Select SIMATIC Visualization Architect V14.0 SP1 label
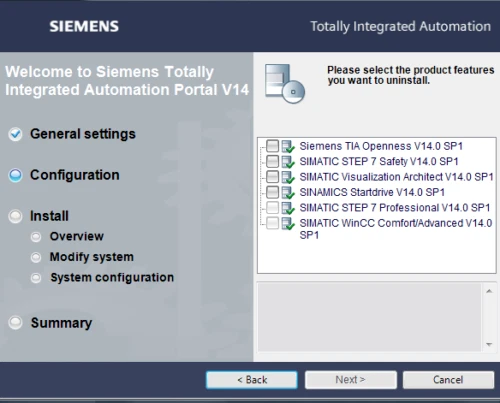The width and height of the screenshot is (500, 403). [396, 177]
